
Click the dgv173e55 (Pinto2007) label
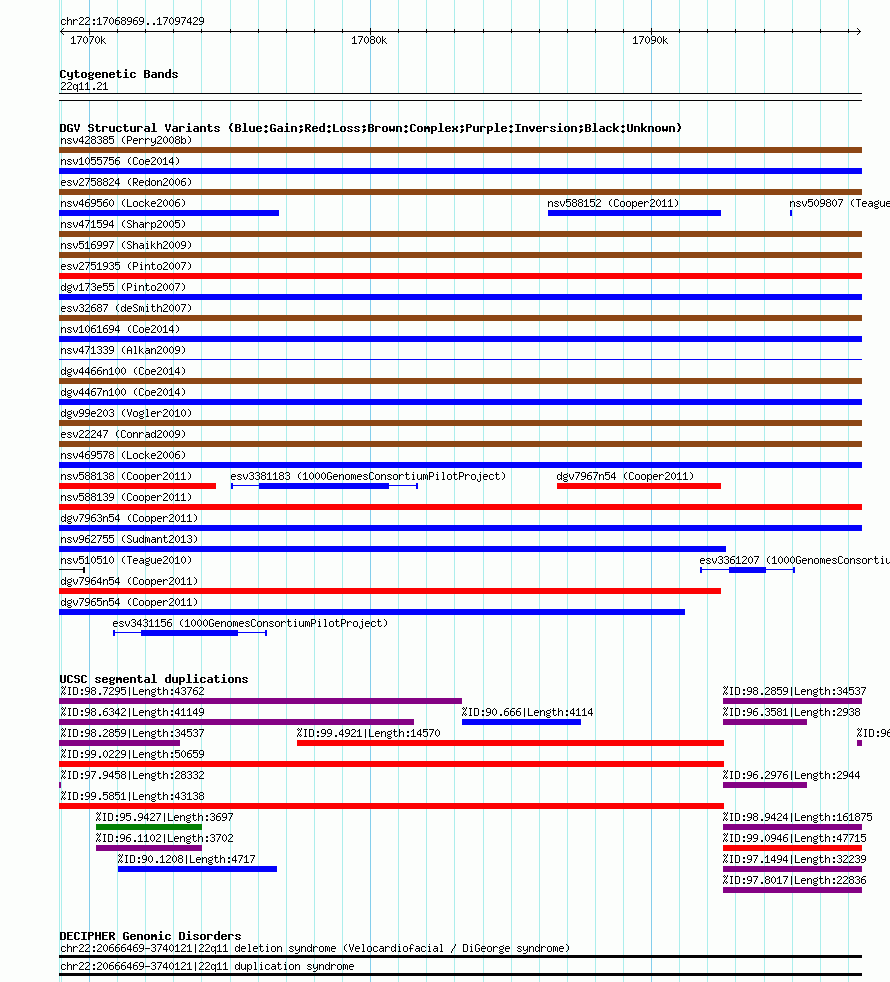[x=123, y=287]
